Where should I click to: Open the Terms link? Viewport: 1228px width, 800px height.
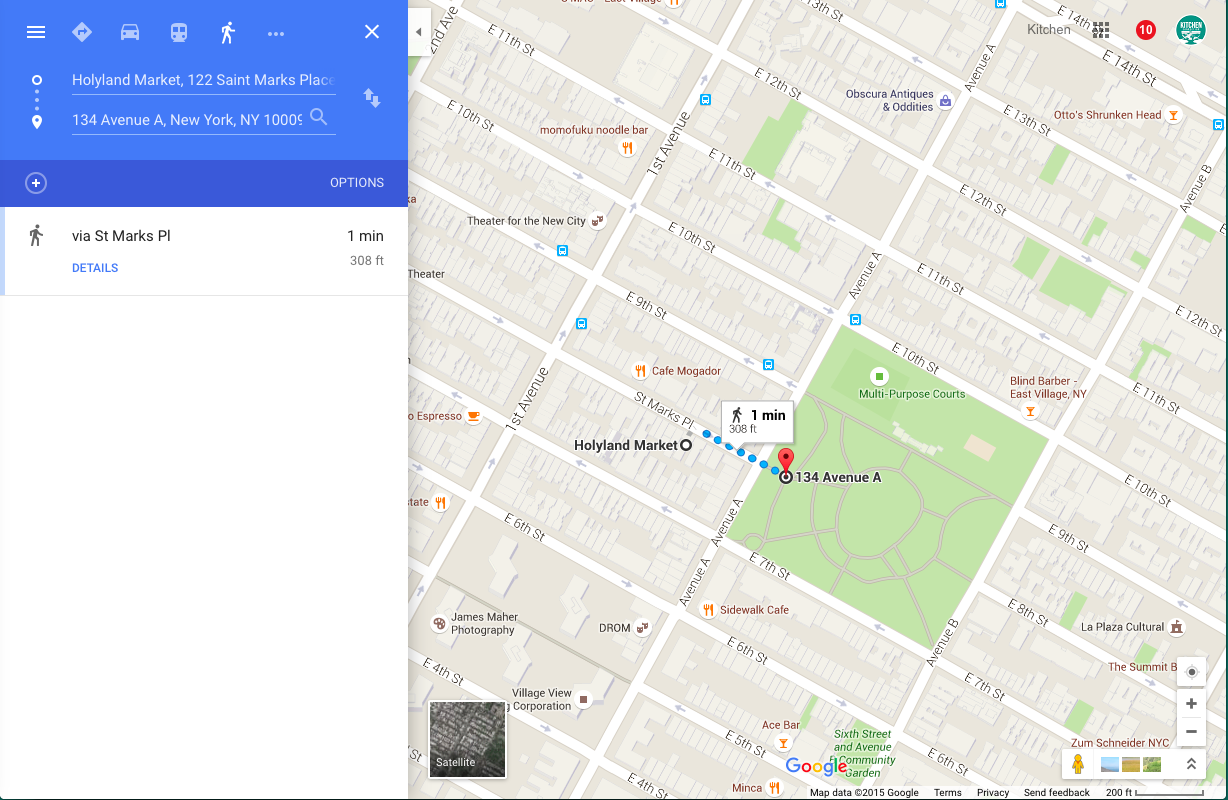click(x=947, y=793)
